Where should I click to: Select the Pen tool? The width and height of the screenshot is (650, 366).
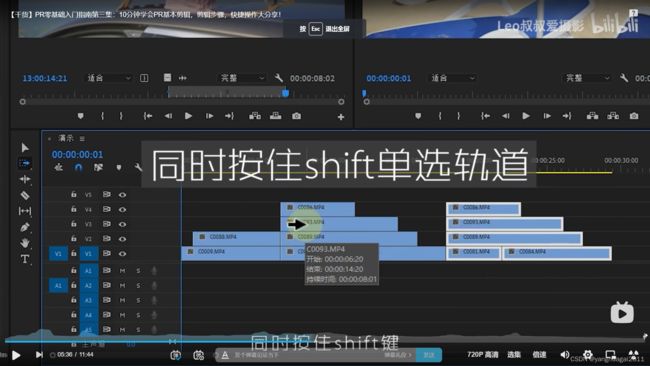pos(25,227)
